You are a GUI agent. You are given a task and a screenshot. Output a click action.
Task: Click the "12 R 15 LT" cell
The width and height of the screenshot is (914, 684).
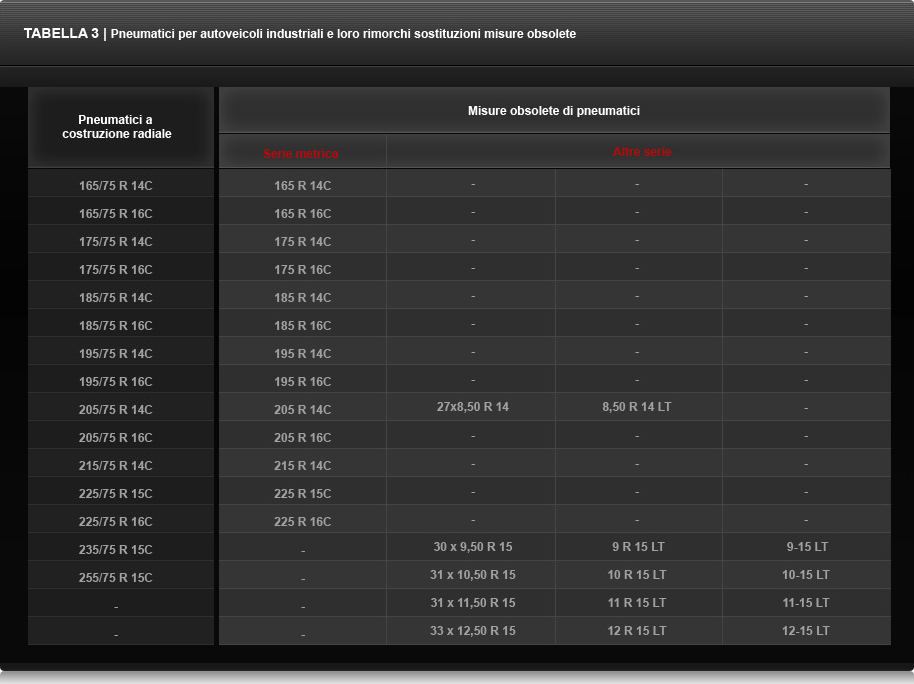(x=637, y=630)
